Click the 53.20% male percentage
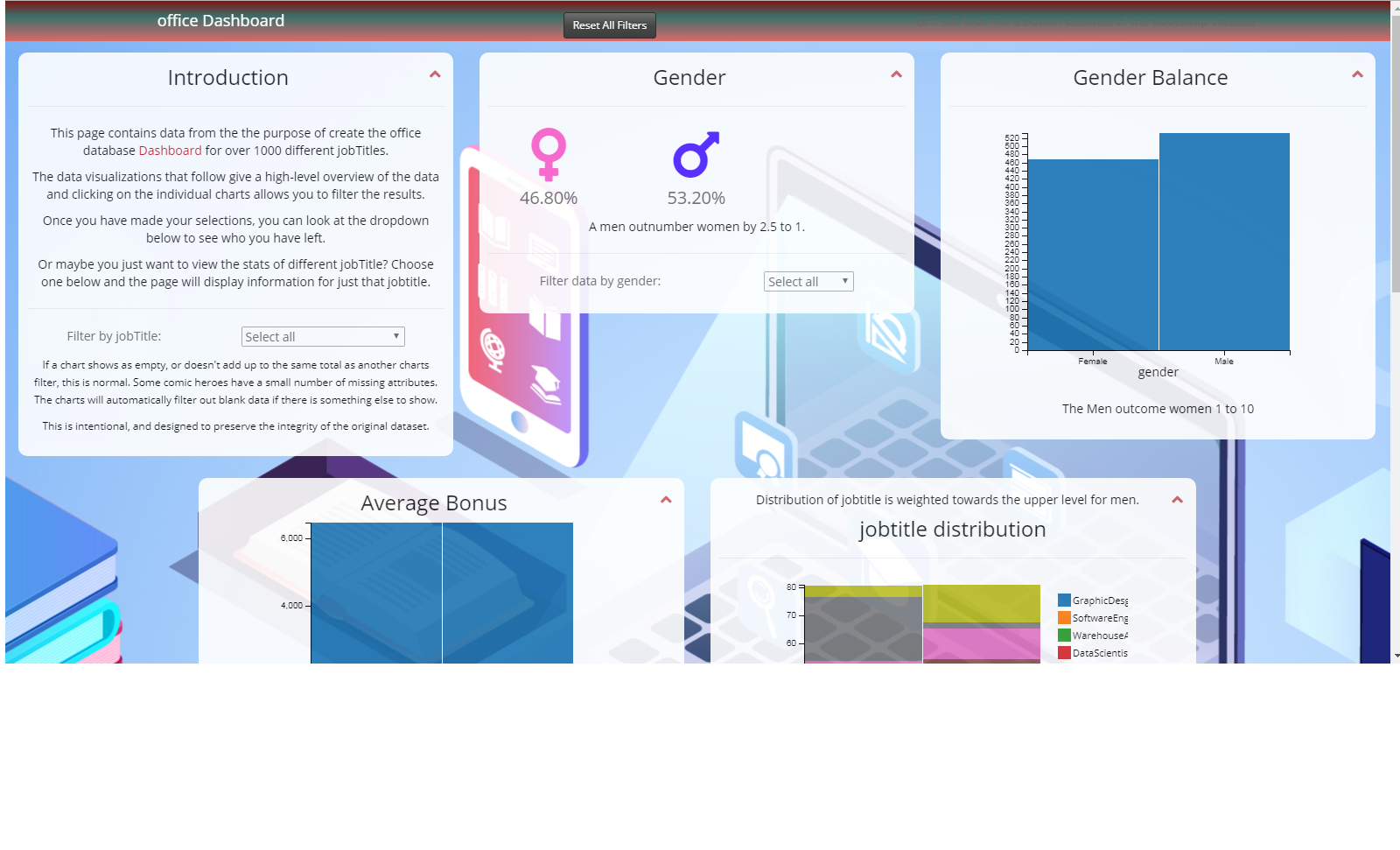This screenshot has height=850, width=1400. point(696,199)
